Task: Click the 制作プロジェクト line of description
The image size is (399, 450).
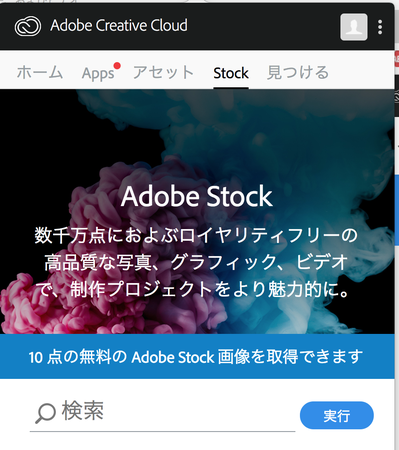Action: 192,289
